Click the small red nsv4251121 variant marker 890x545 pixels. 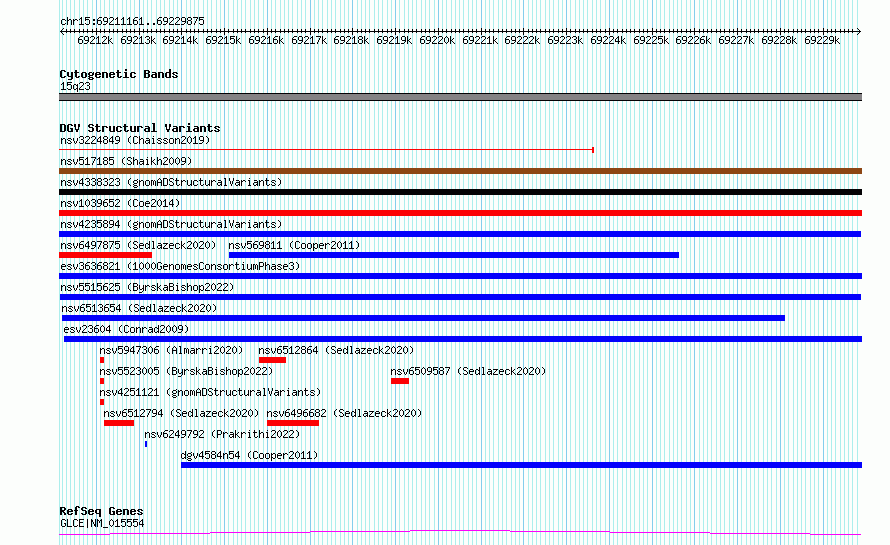[102, 402]
